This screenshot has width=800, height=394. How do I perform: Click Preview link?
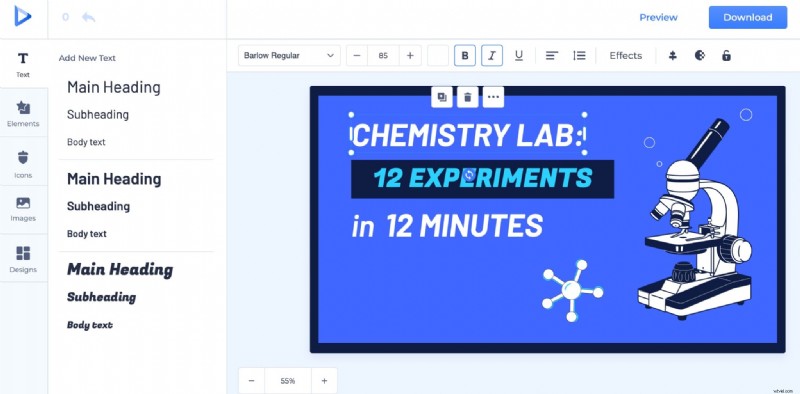pos(658,17)
